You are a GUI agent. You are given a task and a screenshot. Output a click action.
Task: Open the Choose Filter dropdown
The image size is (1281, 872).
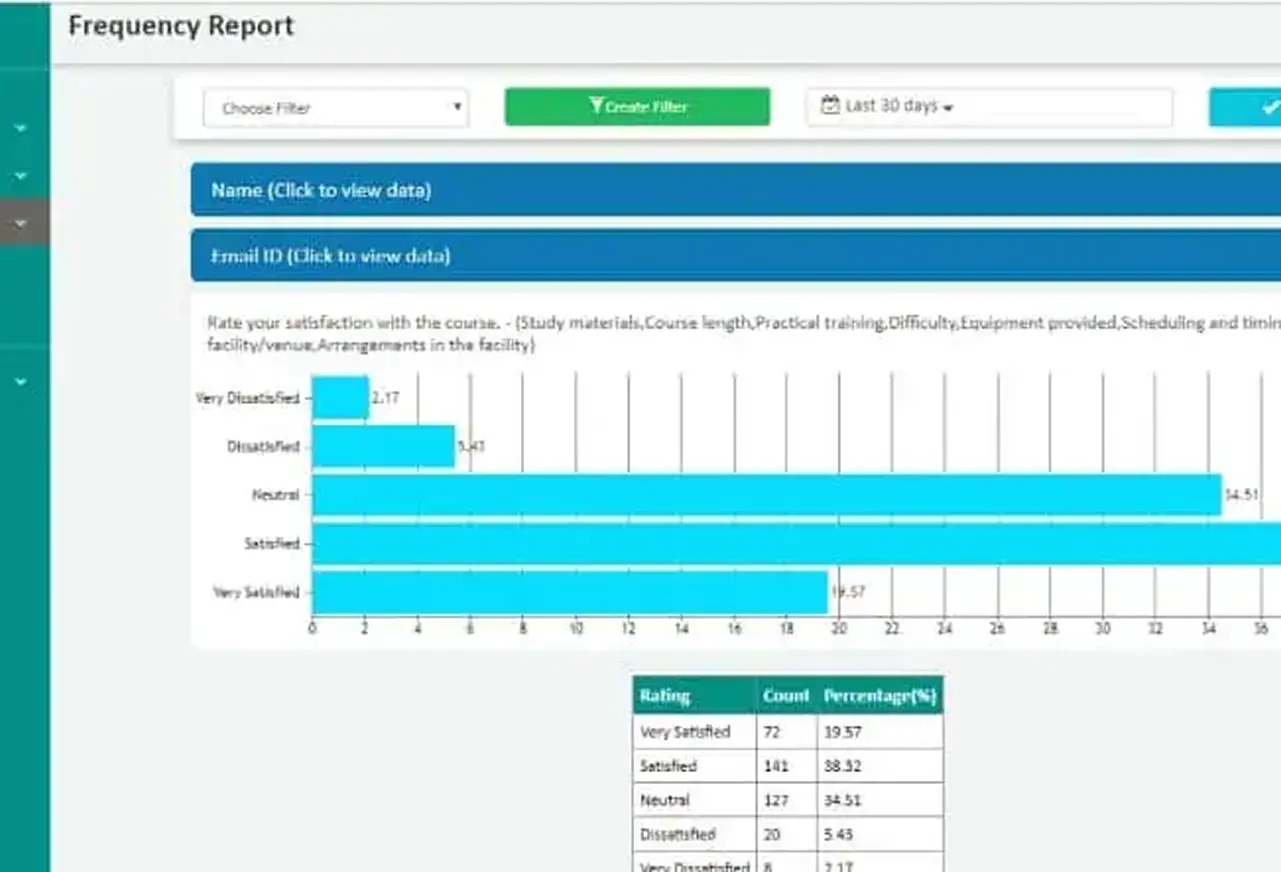tap(336, 108)
